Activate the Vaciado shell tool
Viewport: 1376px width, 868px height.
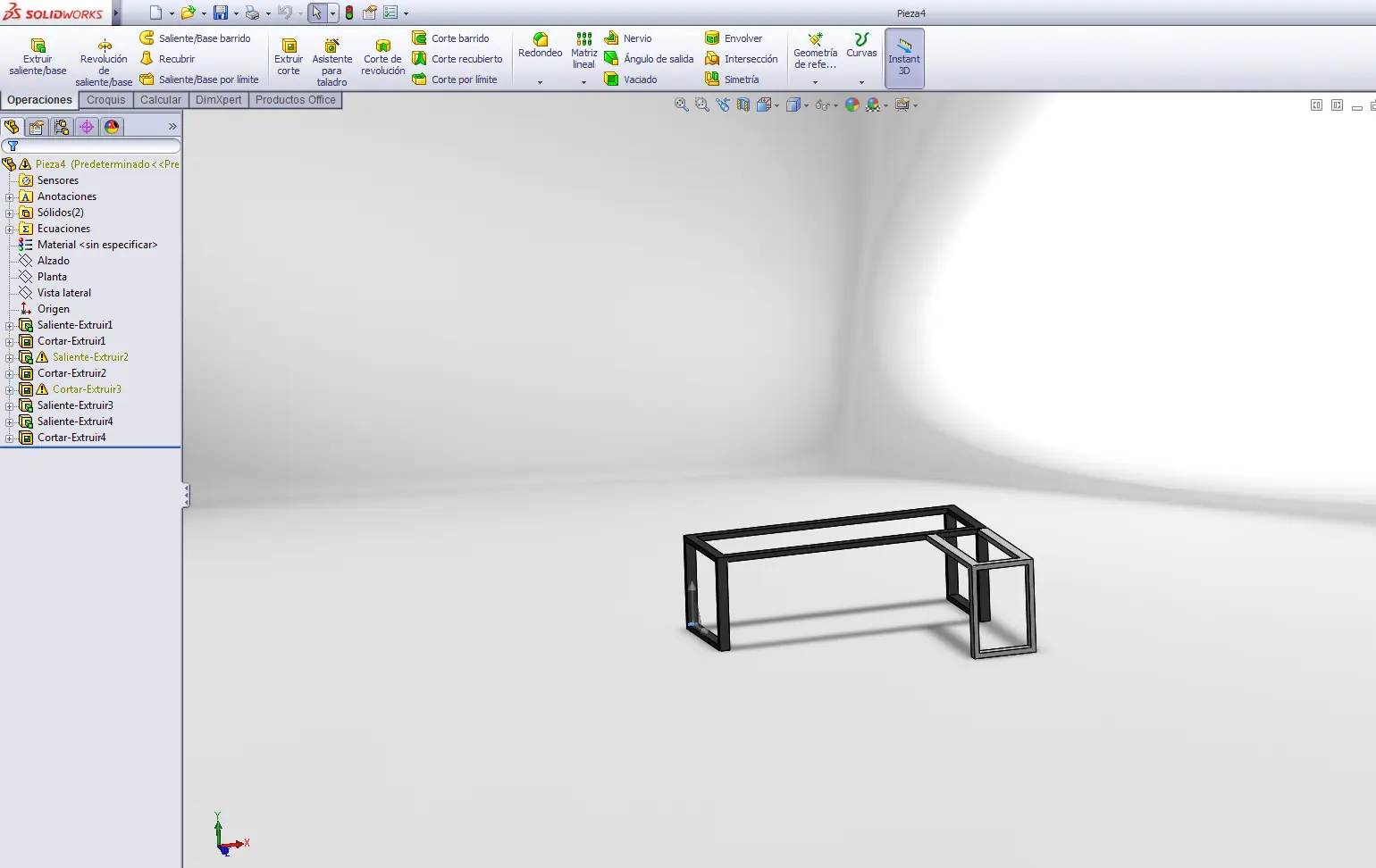coord(631,79)
